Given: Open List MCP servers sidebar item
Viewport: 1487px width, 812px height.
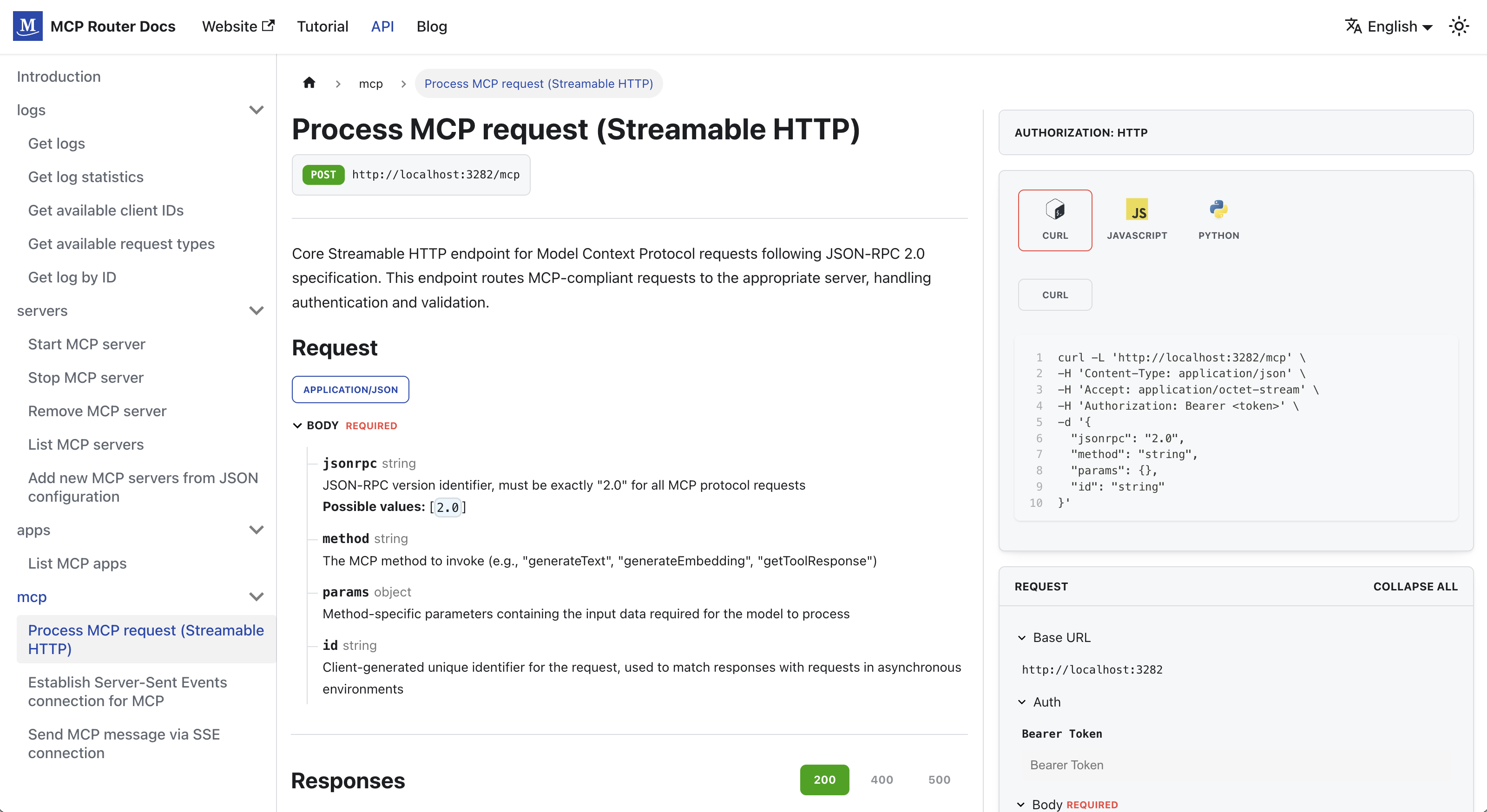Looking at the screenshot, I should [x=86, y=445].
